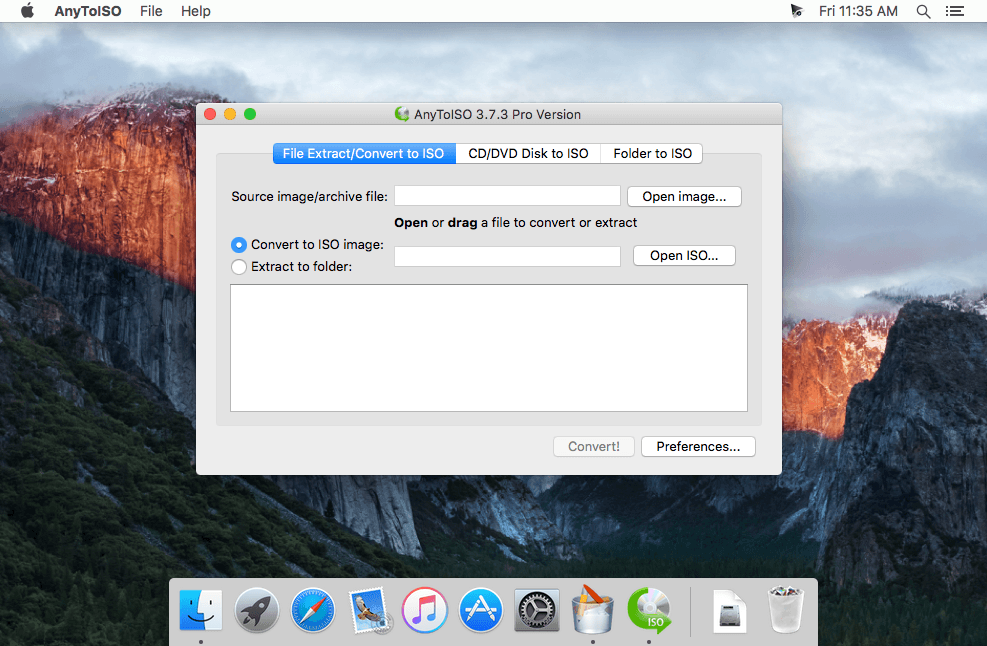This screenshot has width=987, height=646.
Task: Click the paint bucket app icon in dock
Action: tap(592, 608)
